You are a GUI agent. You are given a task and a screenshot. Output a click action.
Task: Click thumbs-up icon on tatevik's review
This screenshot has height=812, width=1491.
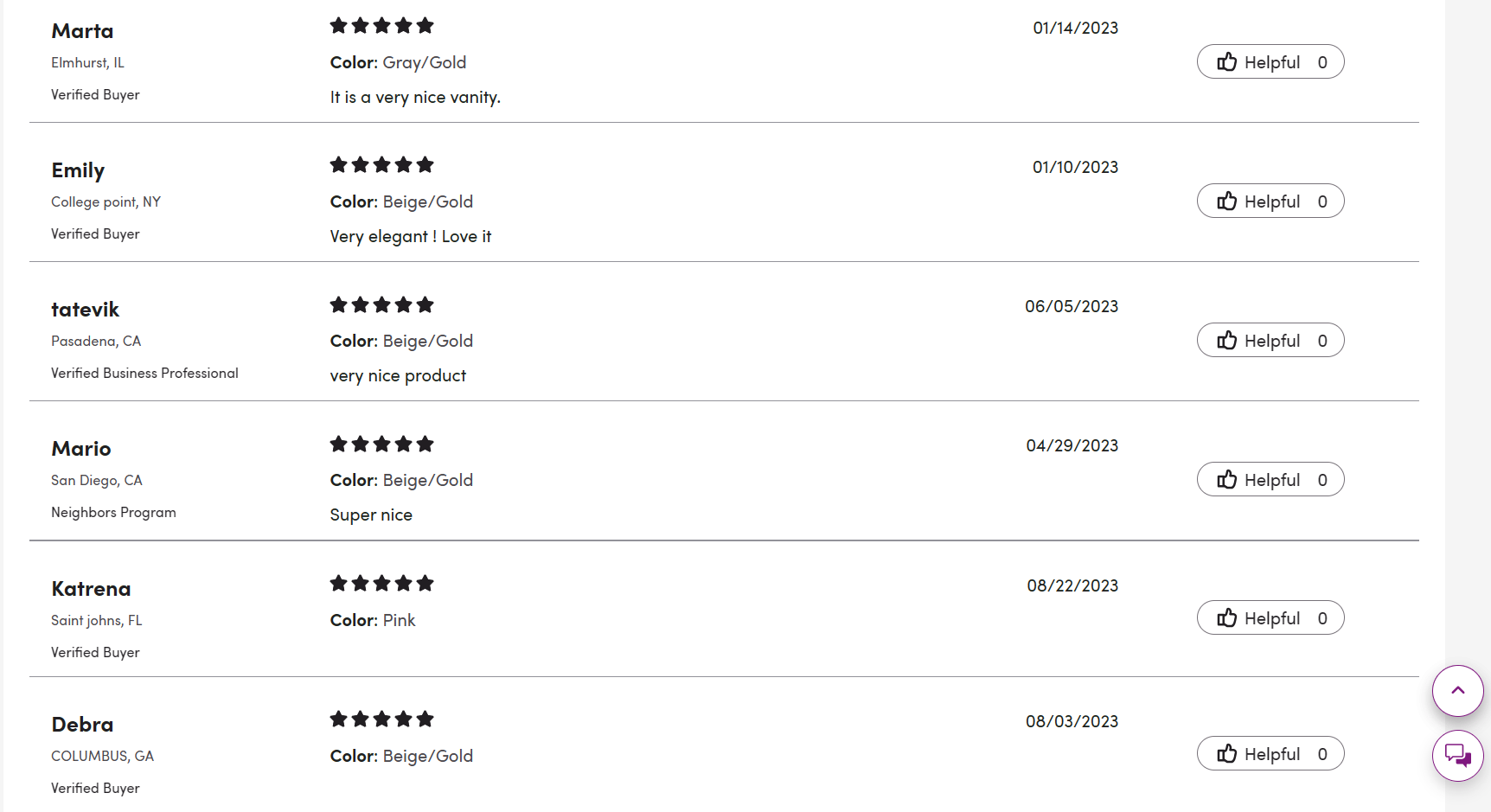(1226, 340)
